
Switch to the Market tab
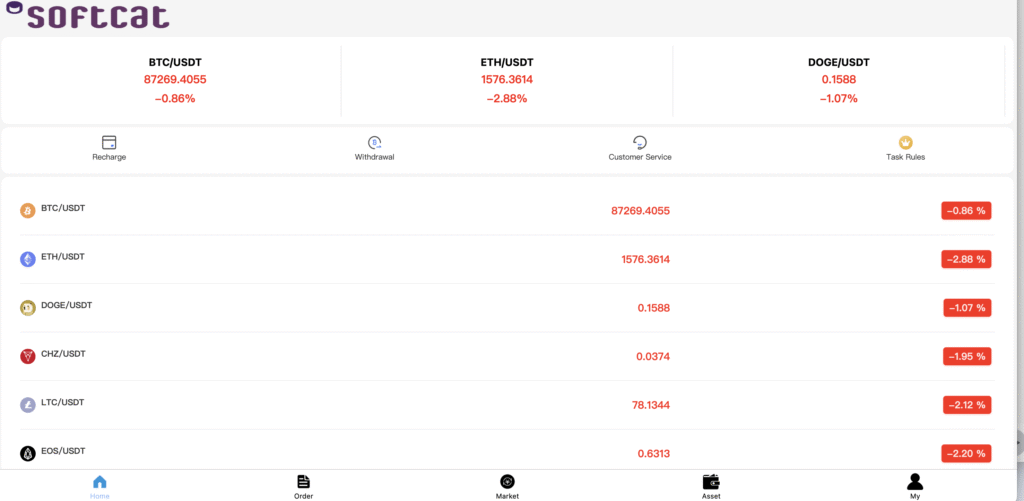pyautogui.click(x=507, y=487)
